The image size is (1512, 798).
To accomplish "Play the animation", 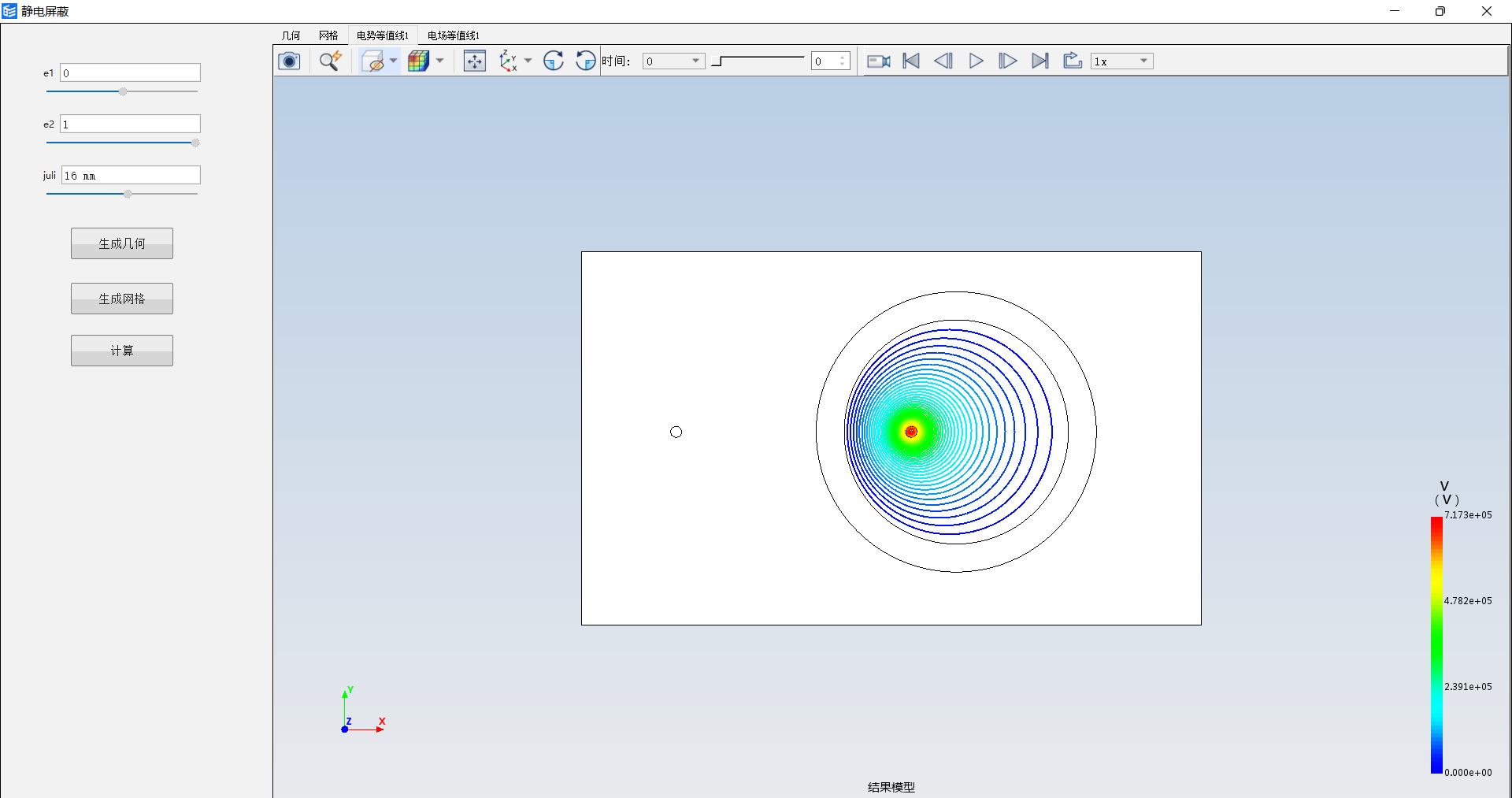I will [x=976, y=61].
